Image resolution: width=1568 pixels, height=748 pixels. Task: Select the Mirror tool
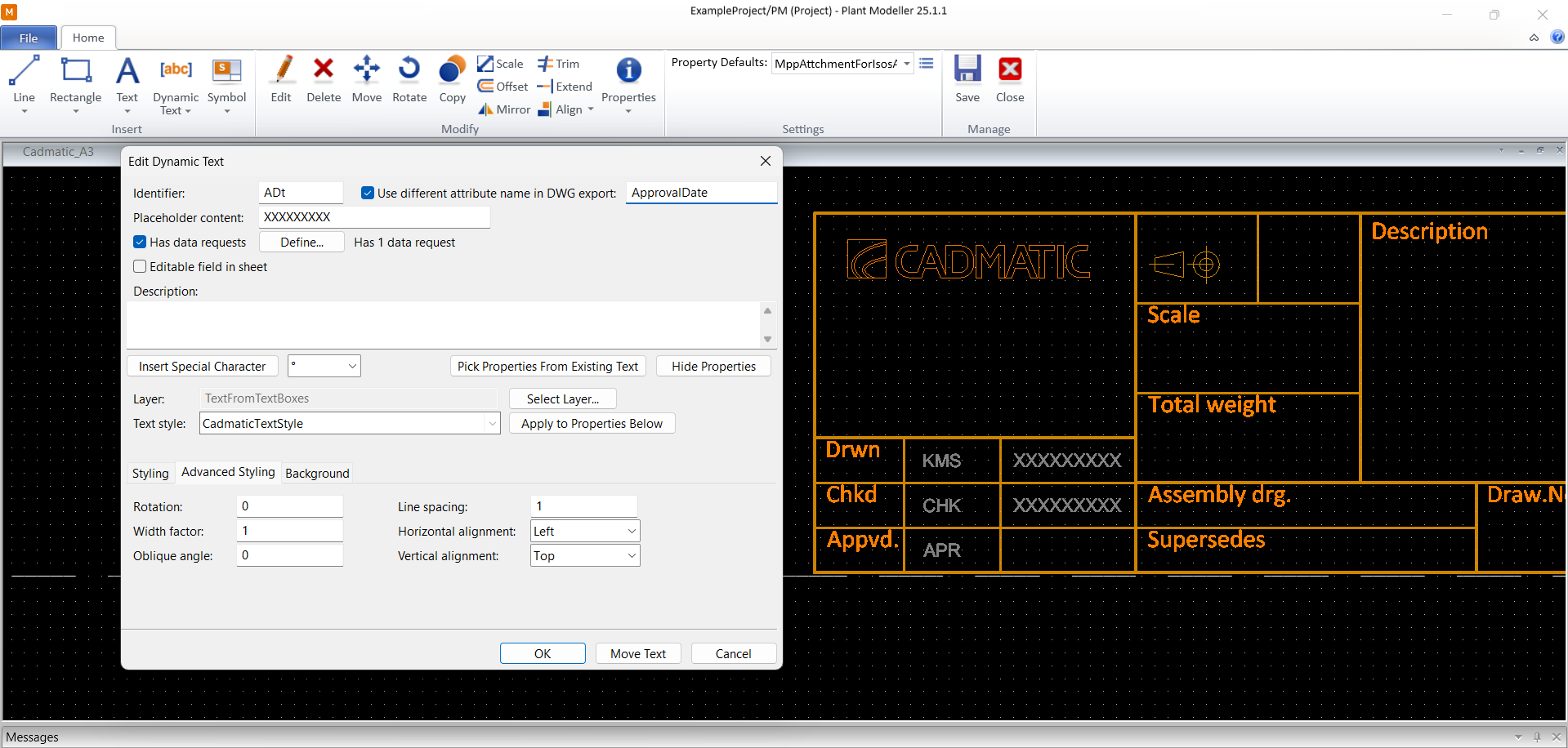(x=504, y=109)
